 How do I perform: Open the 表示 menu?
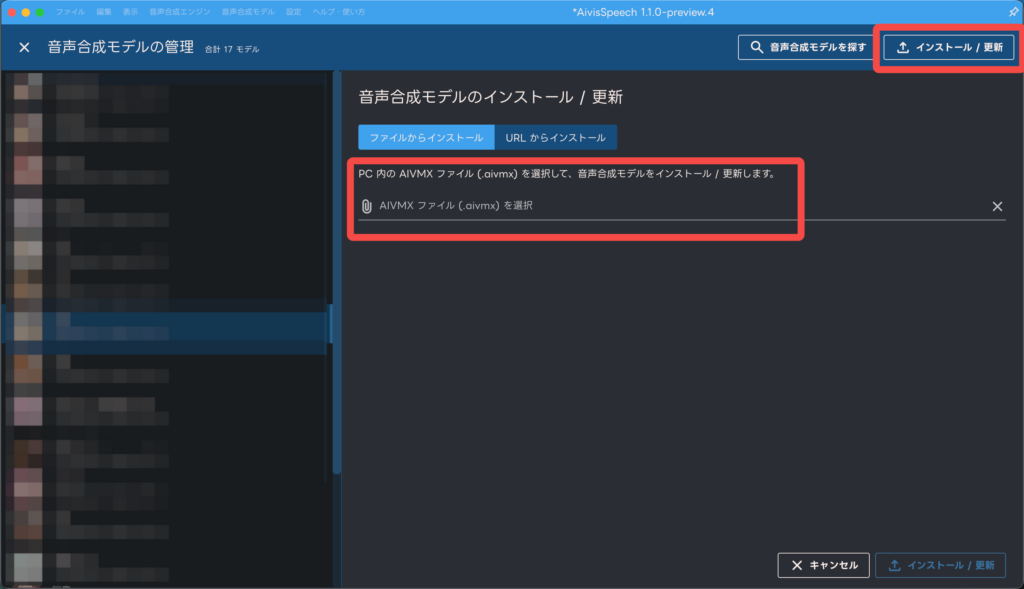(x=131, y=10)
